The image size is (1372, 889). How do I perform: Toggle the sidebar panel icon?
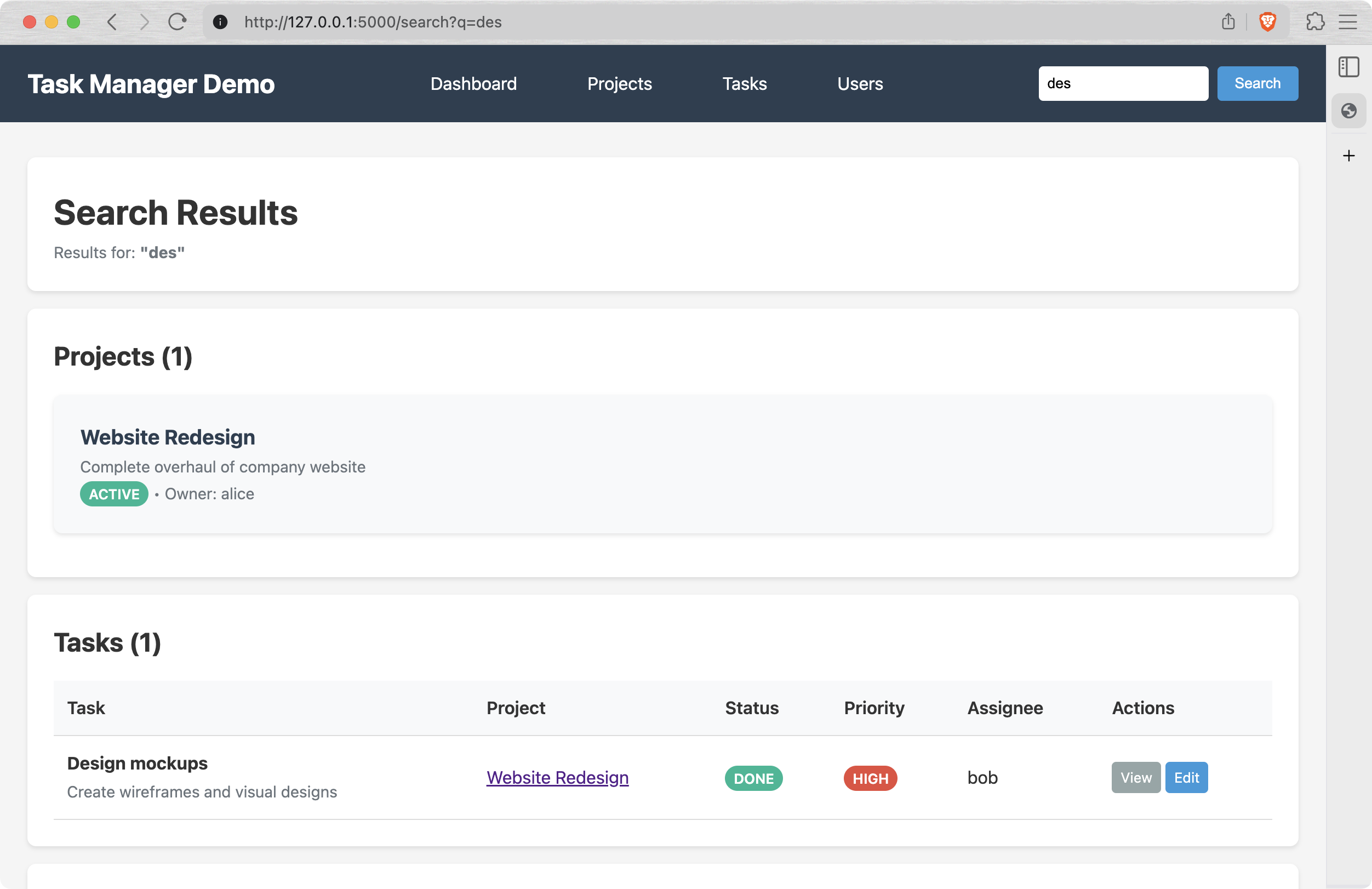click(1348, 66)
